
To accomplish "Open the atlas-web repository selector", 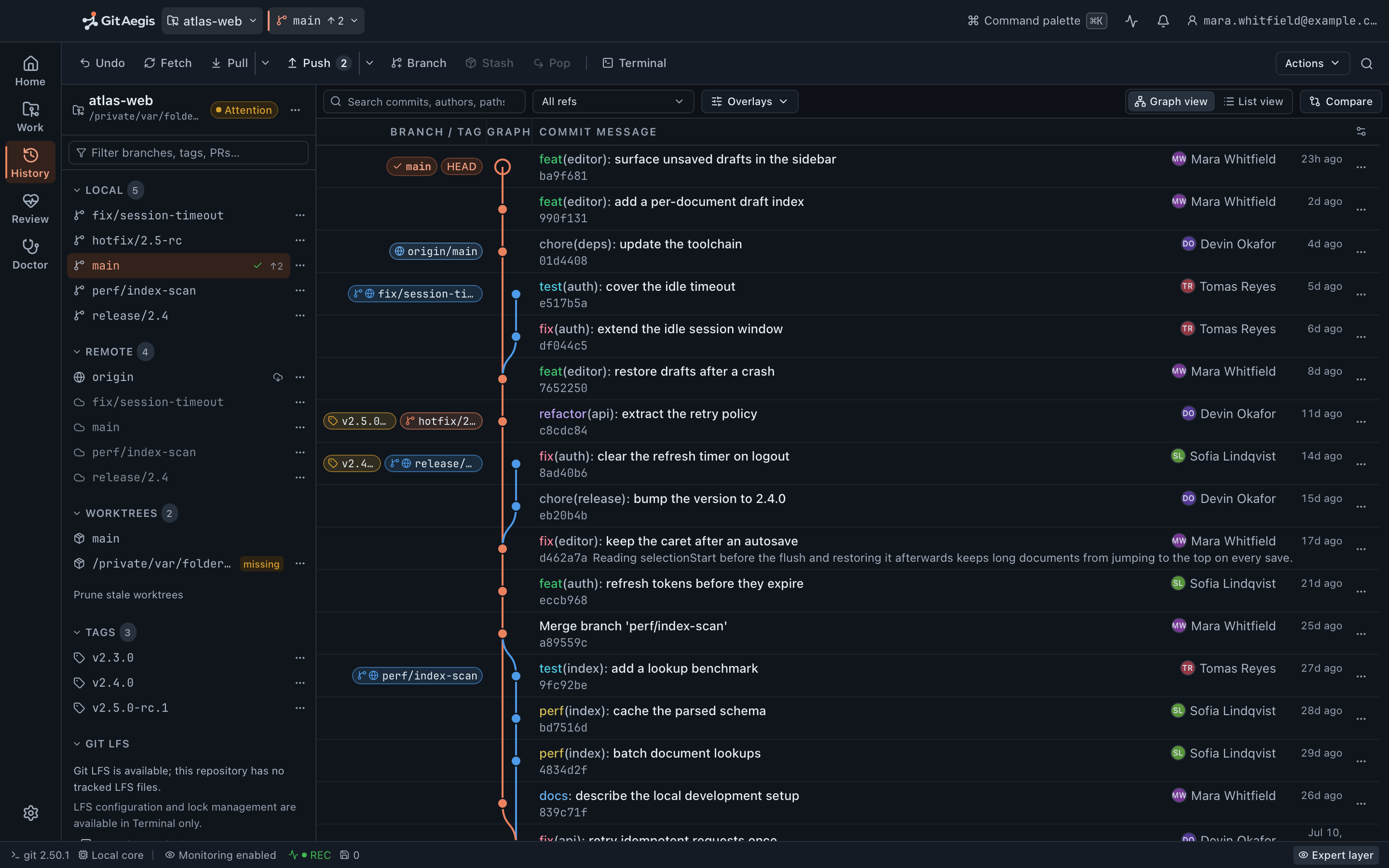I will click(212, 21).
